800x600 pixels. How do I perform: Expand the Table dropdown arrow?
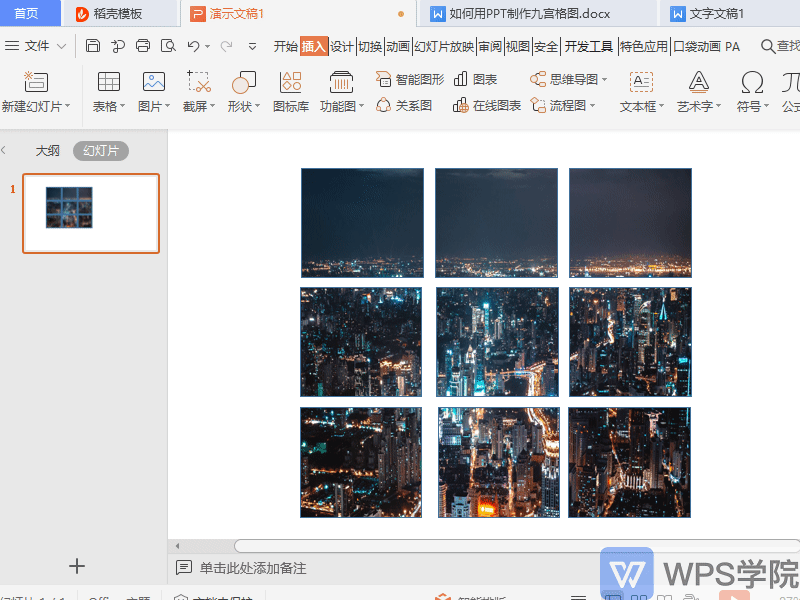point(122,106)
